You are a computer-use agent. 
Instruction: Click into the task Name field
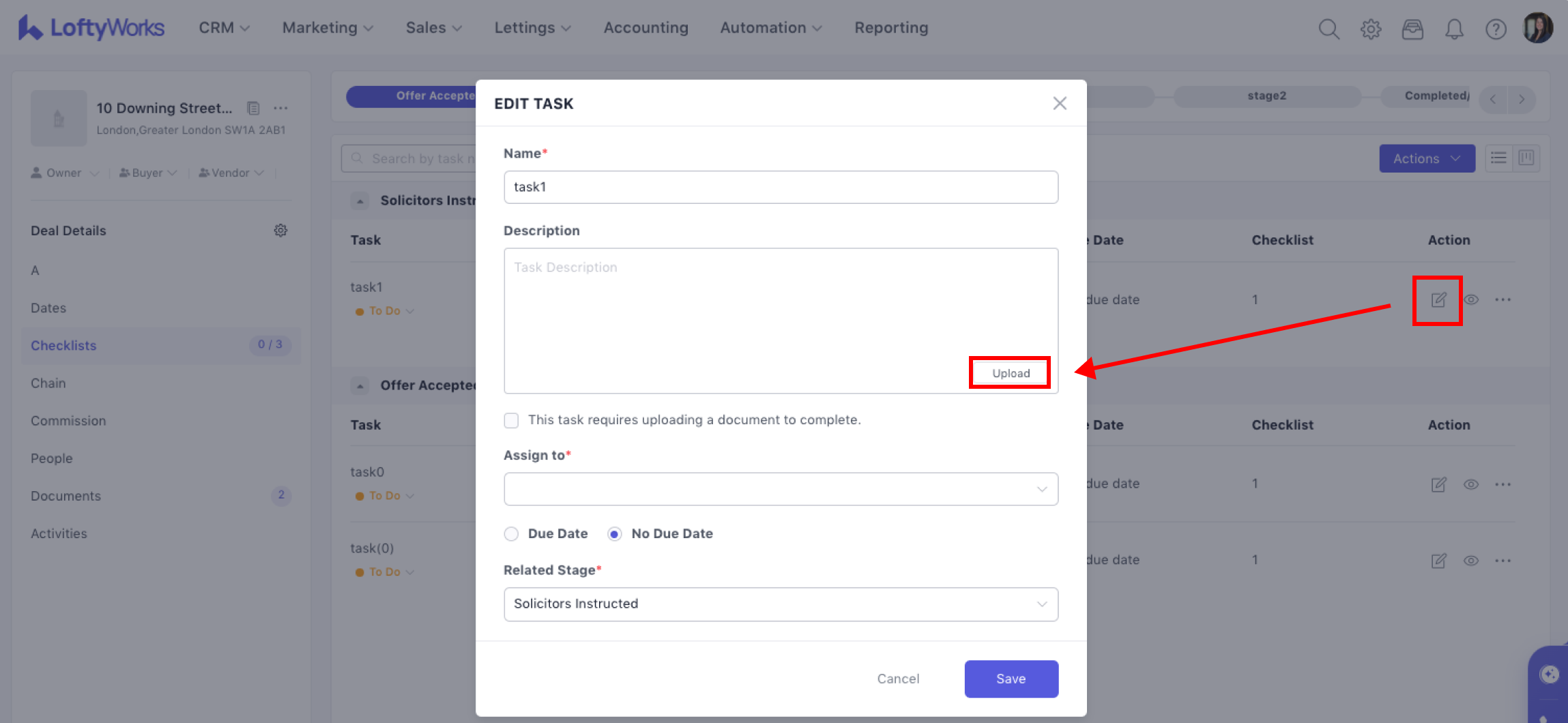point(781,187)
